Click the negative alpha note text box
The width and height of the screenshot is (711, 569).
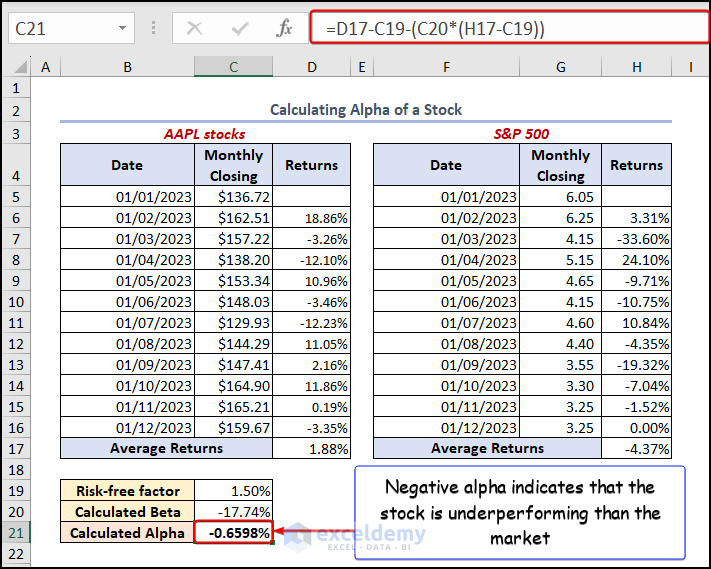click(x=520, y=512)
